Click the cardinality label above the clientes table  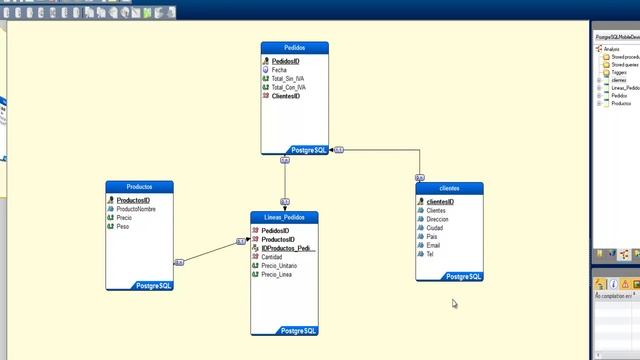click(420, 178)
